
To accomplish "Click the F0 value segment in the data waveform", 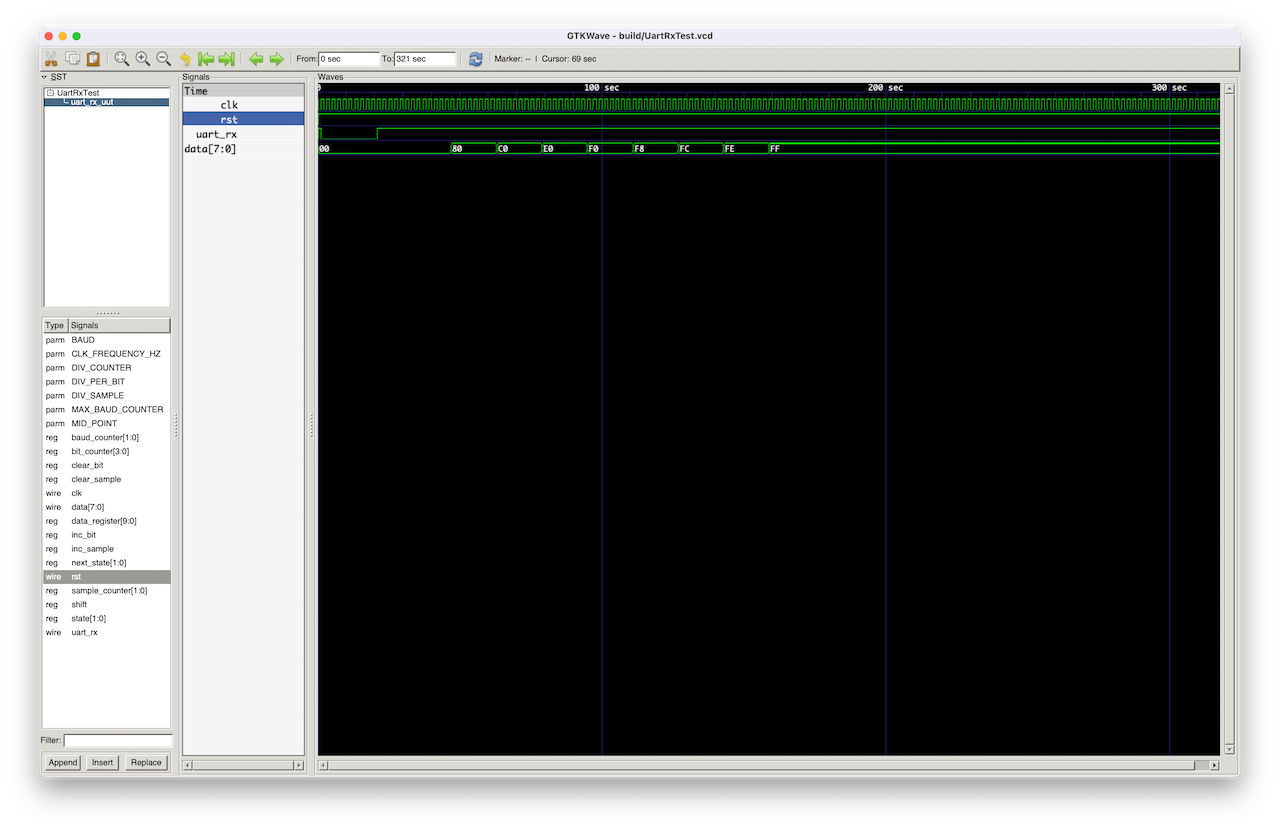I will [609, 149].
